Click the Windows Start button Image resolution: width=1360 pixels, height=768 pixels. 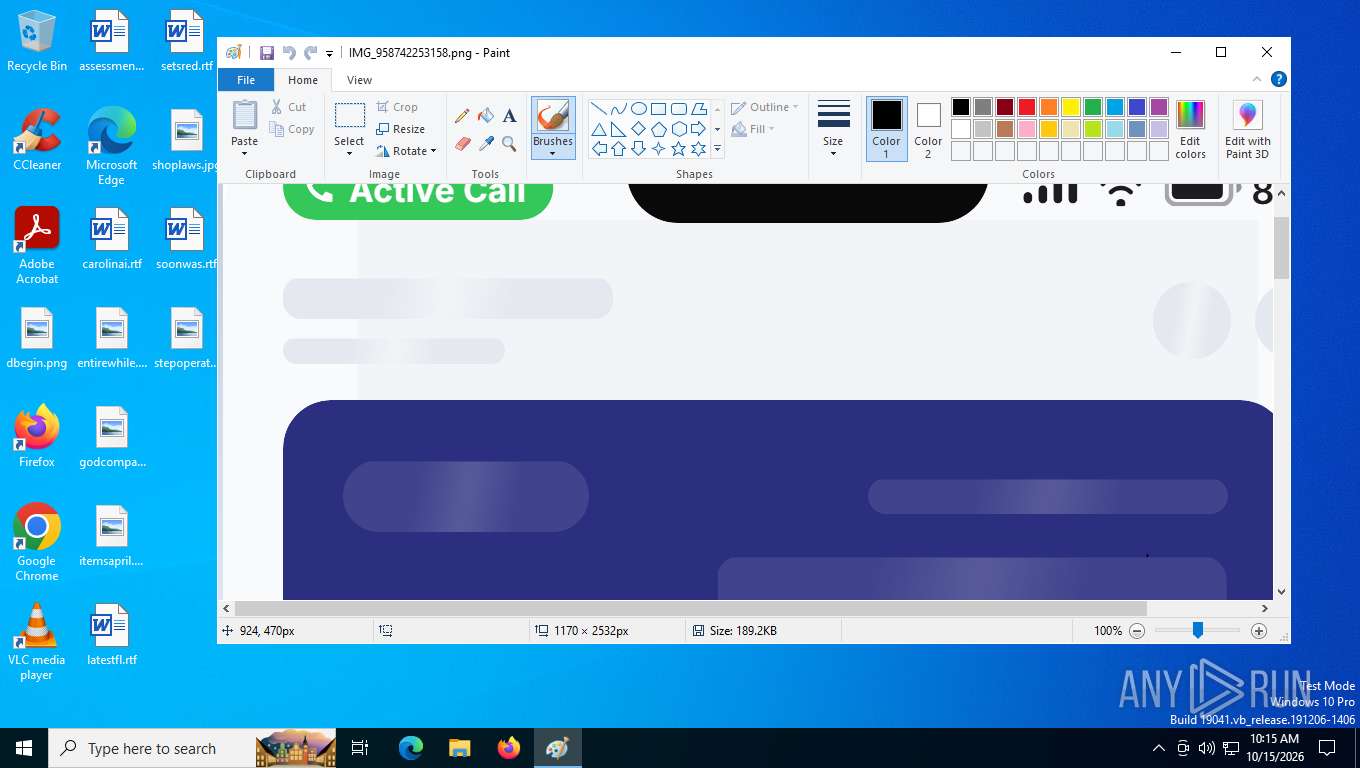coord(24,748)
